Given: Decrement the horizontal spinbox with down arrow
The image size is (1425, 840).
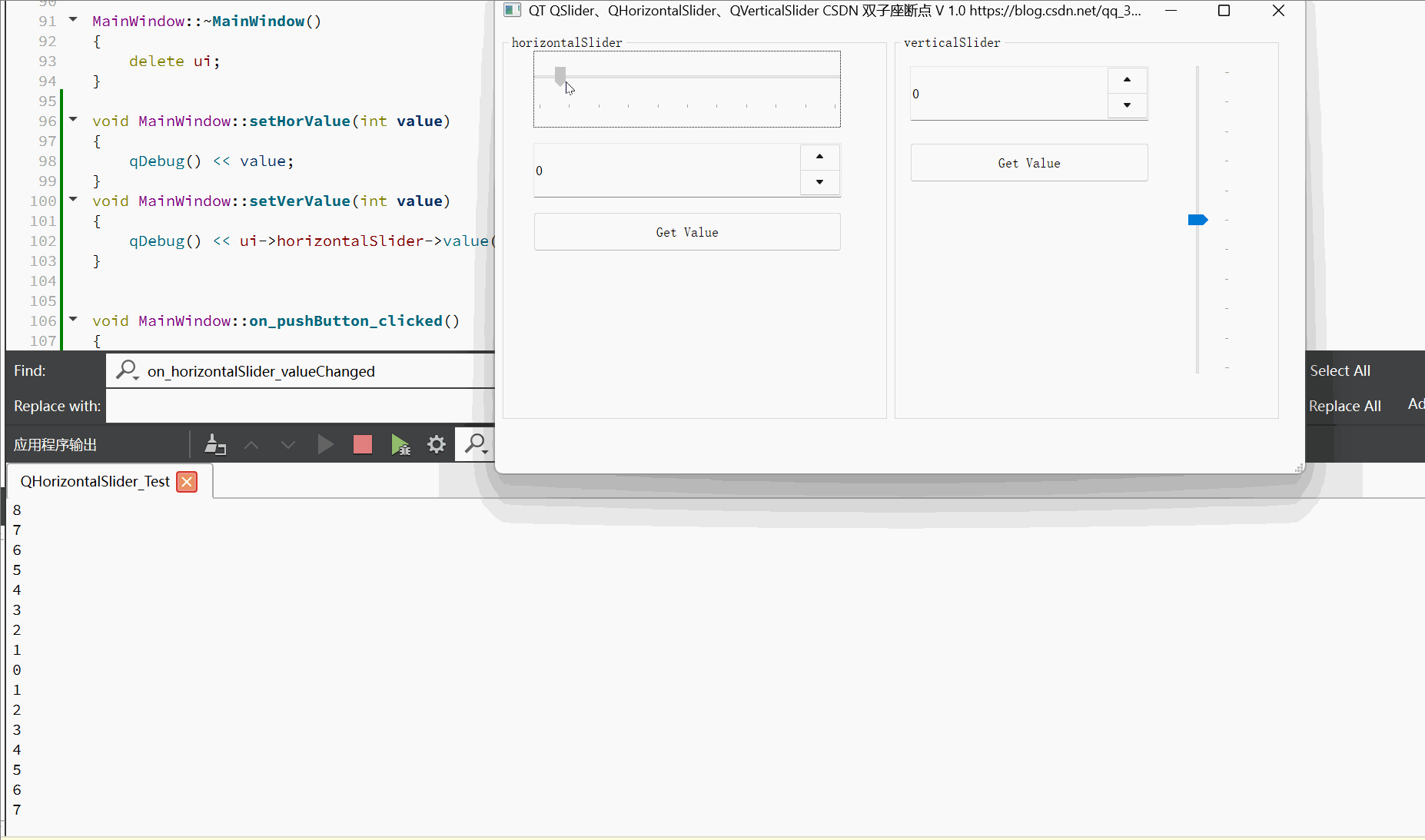Looking at the screenshot, I should pyautogui.click(x=819, y=182).
